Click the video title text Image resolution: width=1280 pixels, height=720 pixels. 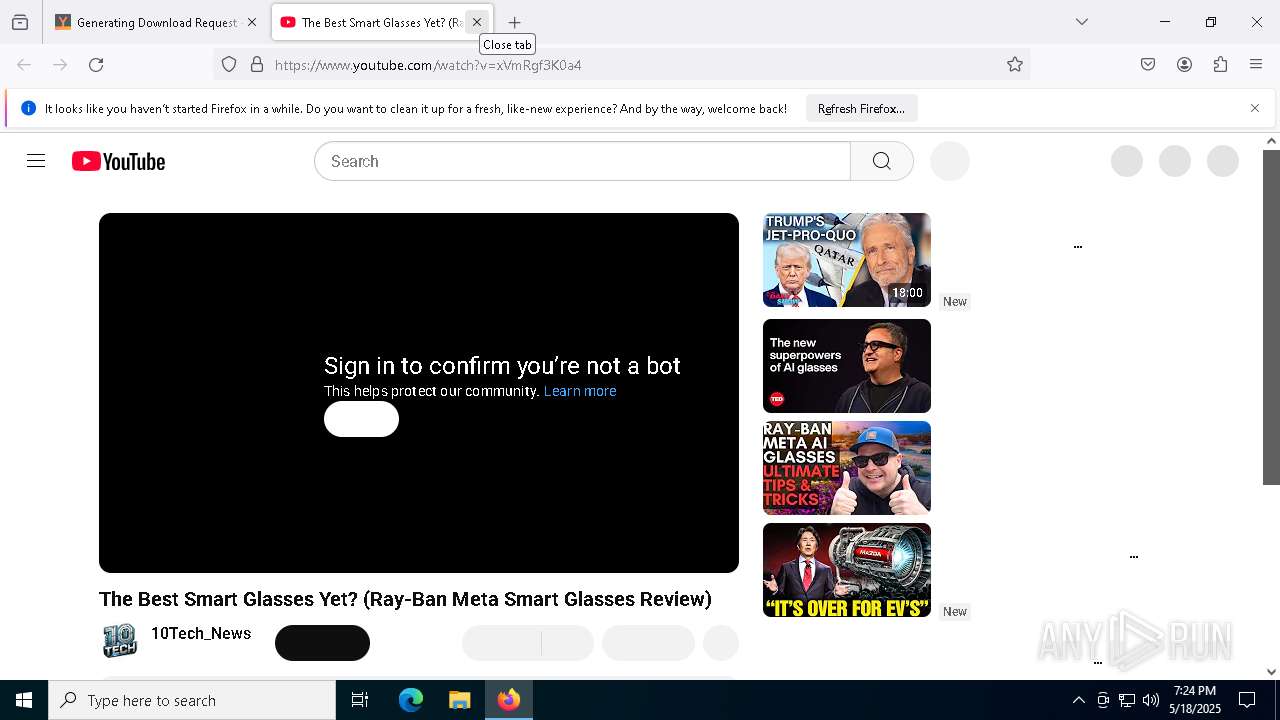point(405,599)
